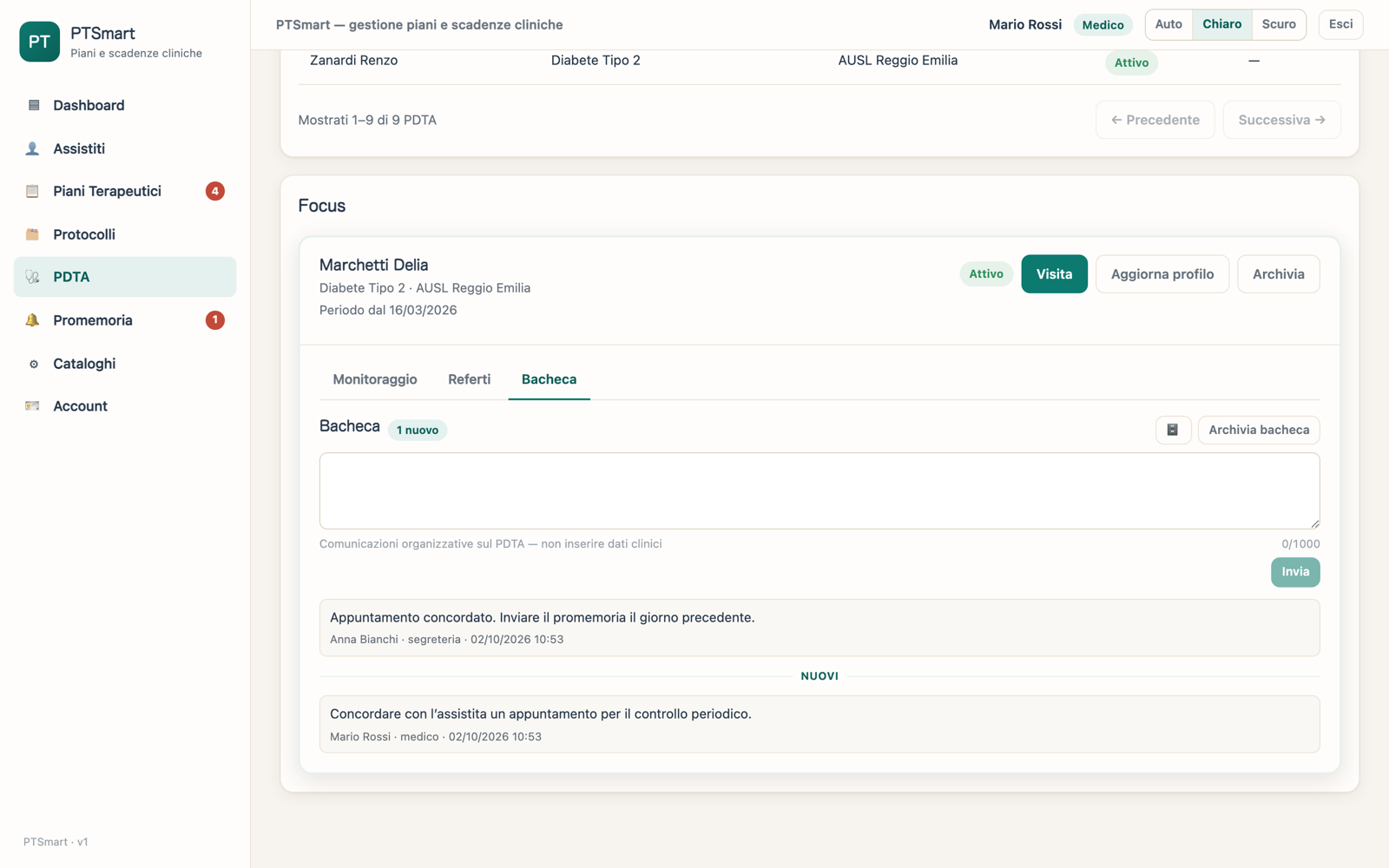
Task: Click the Protocolli folder icon
Action: [33, 234]
